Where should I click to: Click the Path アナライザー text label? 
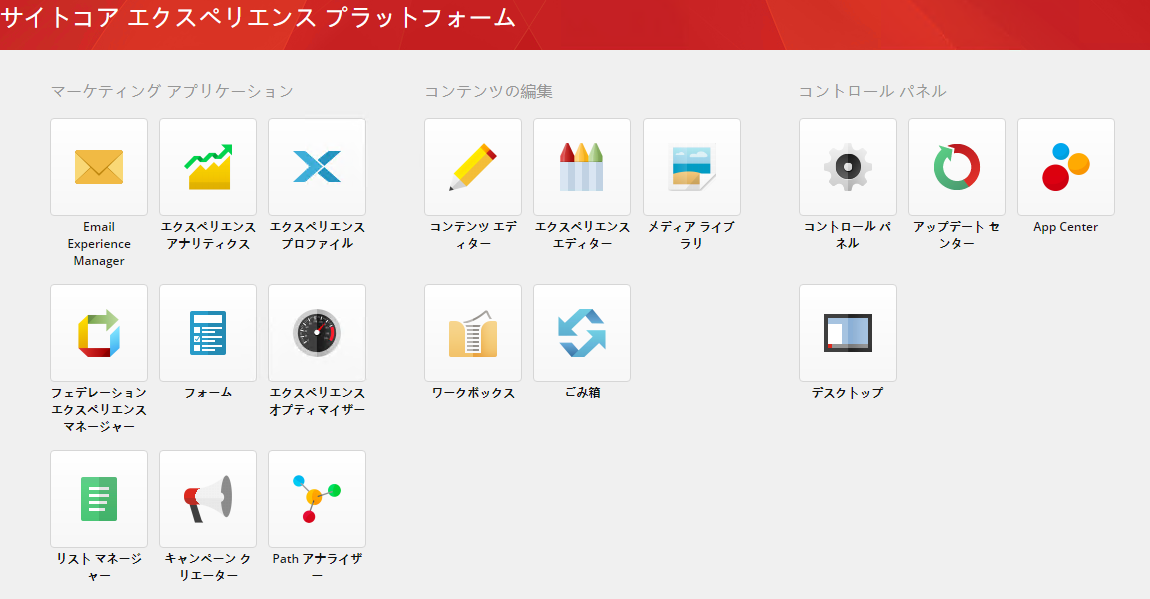pos(317,567)
